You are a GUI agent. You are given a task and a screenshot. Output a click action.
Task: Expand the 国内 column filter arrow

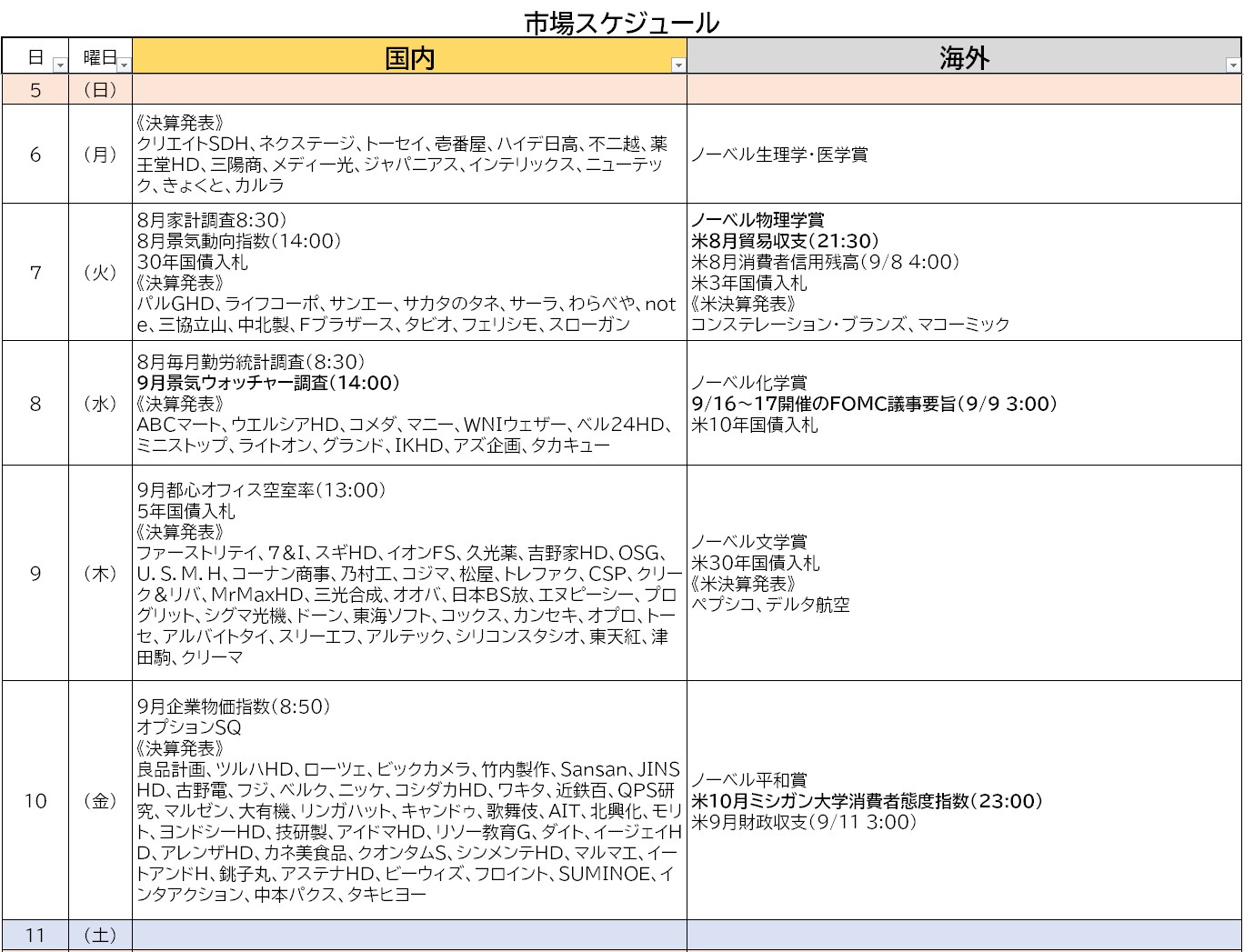(677, 65)
